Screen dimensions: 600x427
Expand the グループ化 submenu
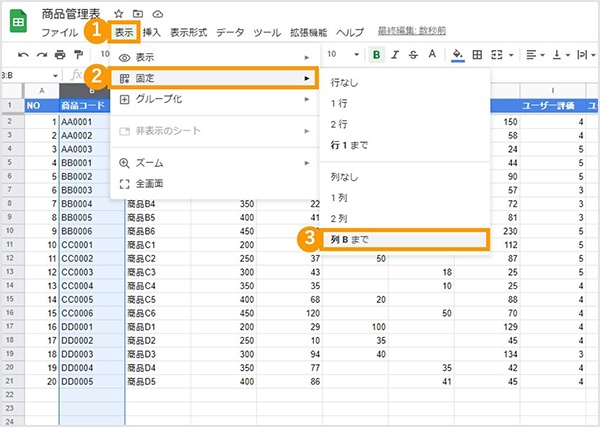coord(215,99)
